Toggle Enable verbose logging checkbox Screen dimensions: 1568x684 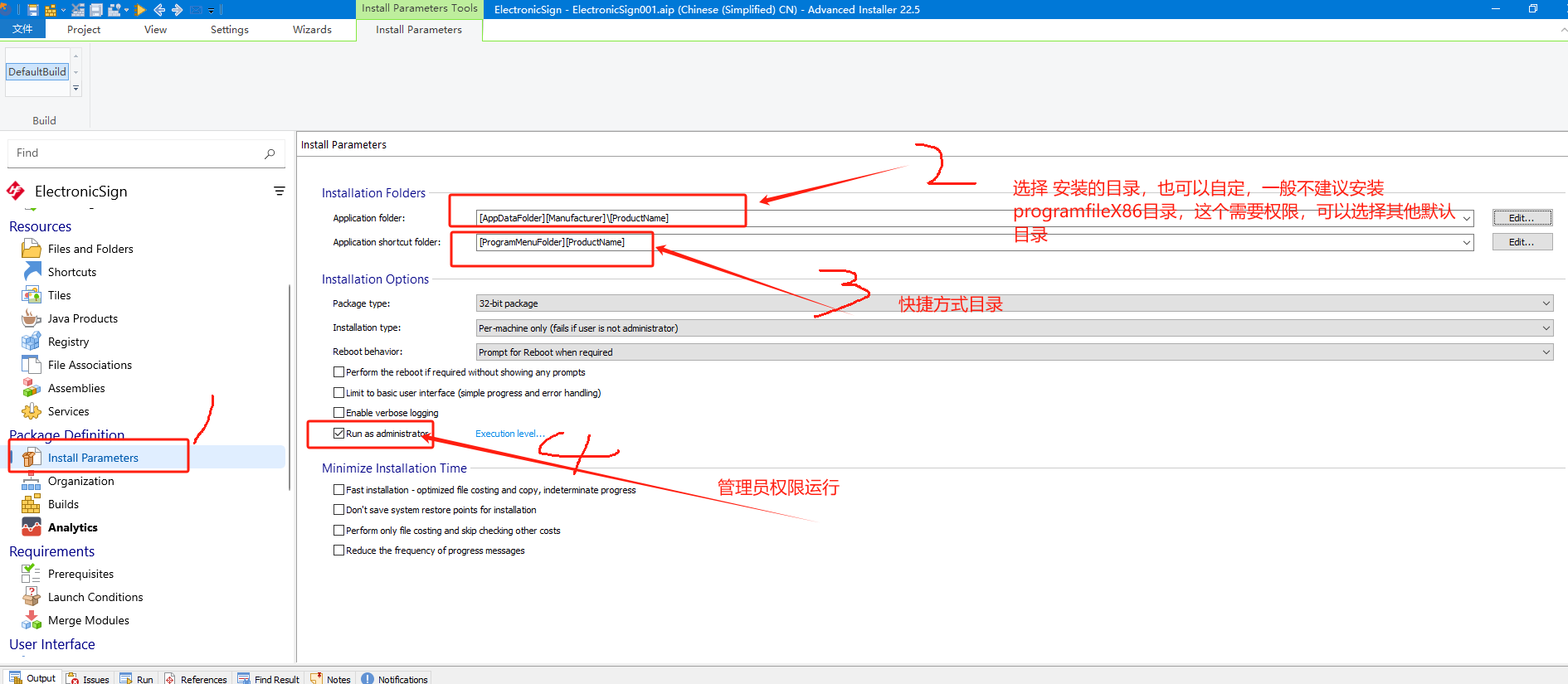(338, 413)
